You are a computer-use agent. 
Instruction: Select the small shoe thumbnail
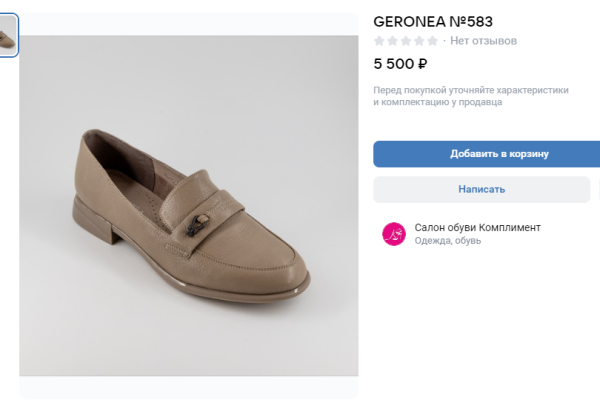point(8,37)
